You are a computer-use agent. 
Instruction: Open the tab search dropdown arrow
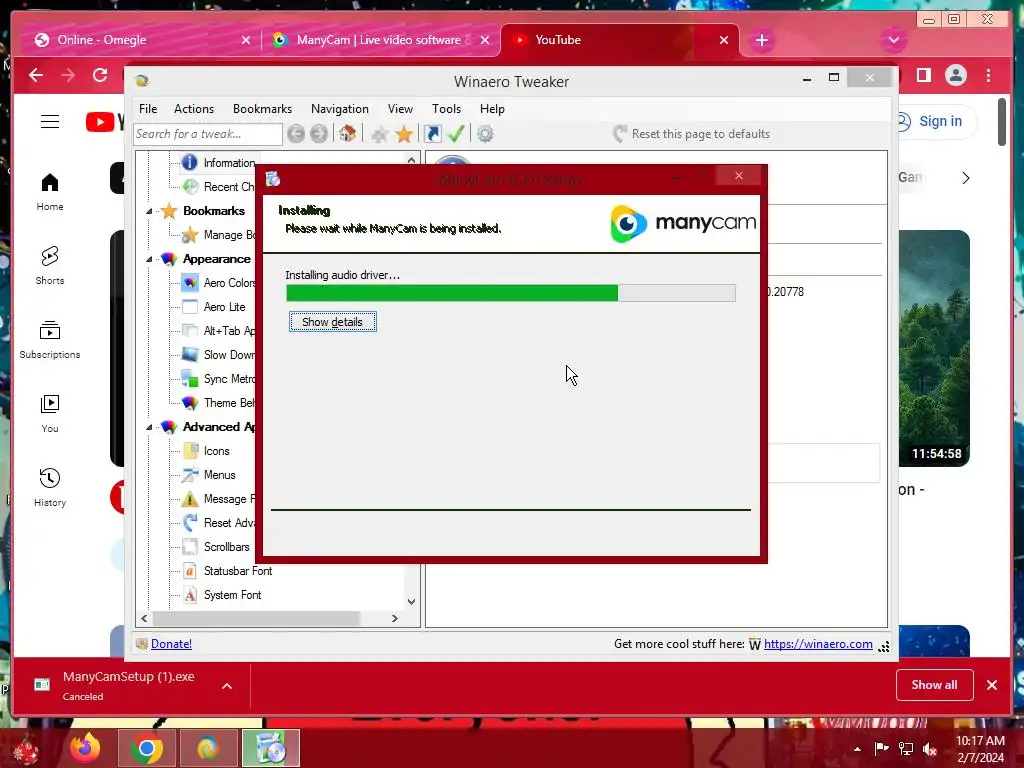pyautogui.click(x=894, y=40)
